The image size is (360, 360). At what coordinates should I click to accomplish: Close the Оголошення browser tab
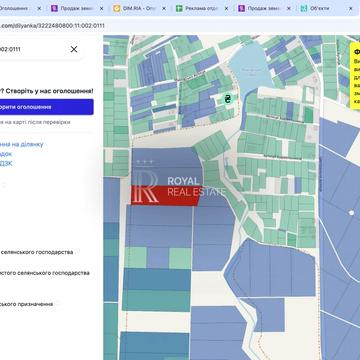point(39,9)
